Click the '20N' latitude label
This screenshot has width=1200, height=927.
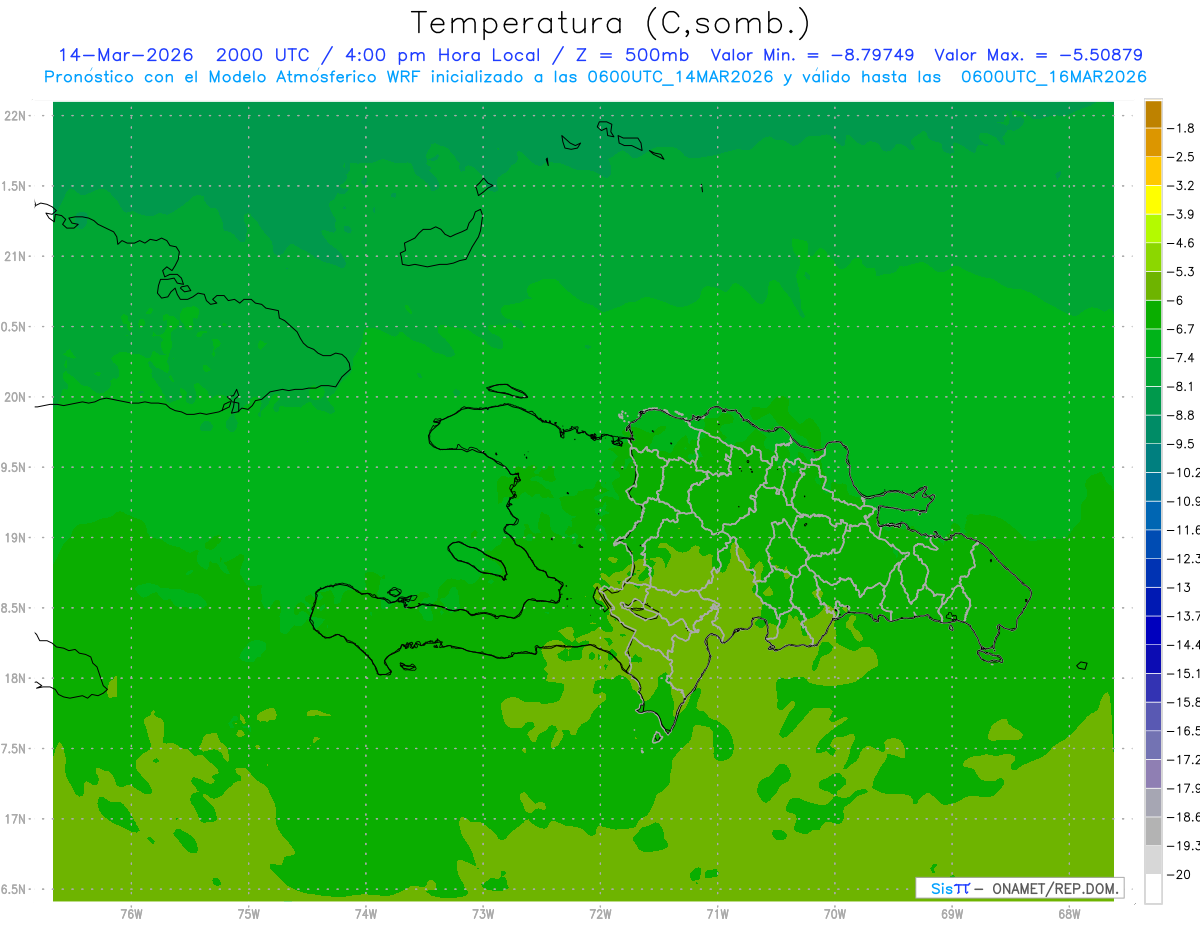pos(15,397)
